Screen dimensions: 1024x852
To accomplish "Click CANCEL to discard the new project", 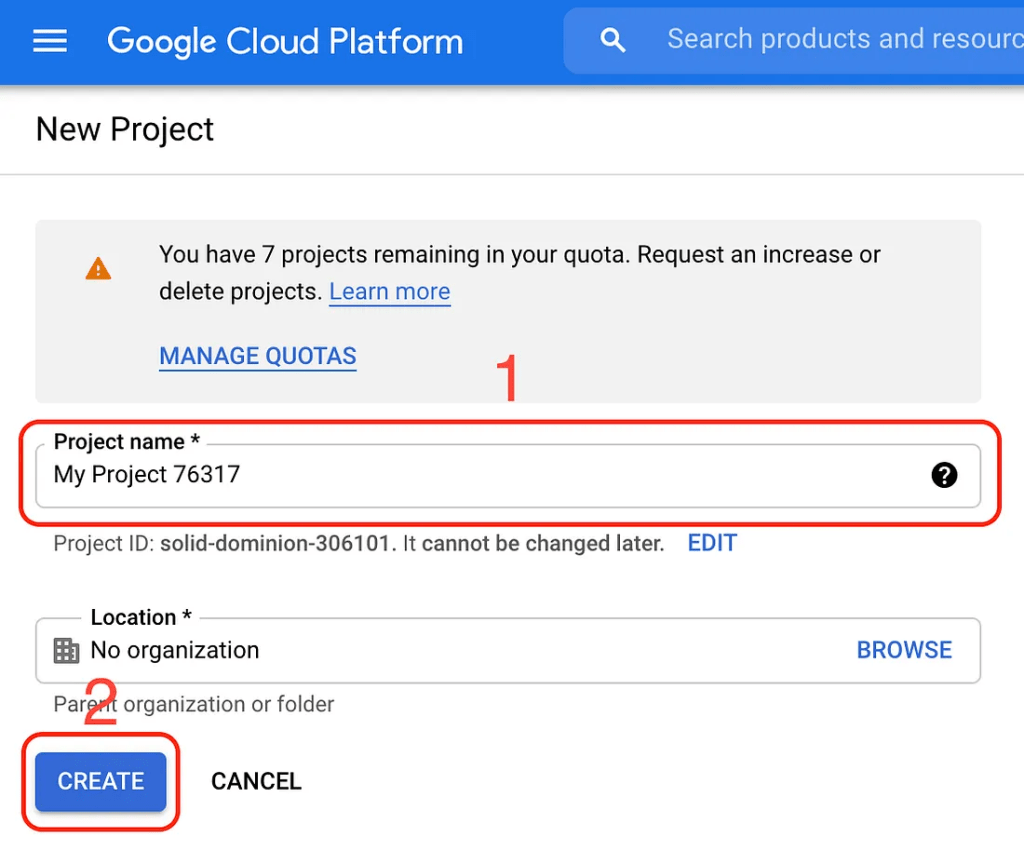I will point(256,781).
